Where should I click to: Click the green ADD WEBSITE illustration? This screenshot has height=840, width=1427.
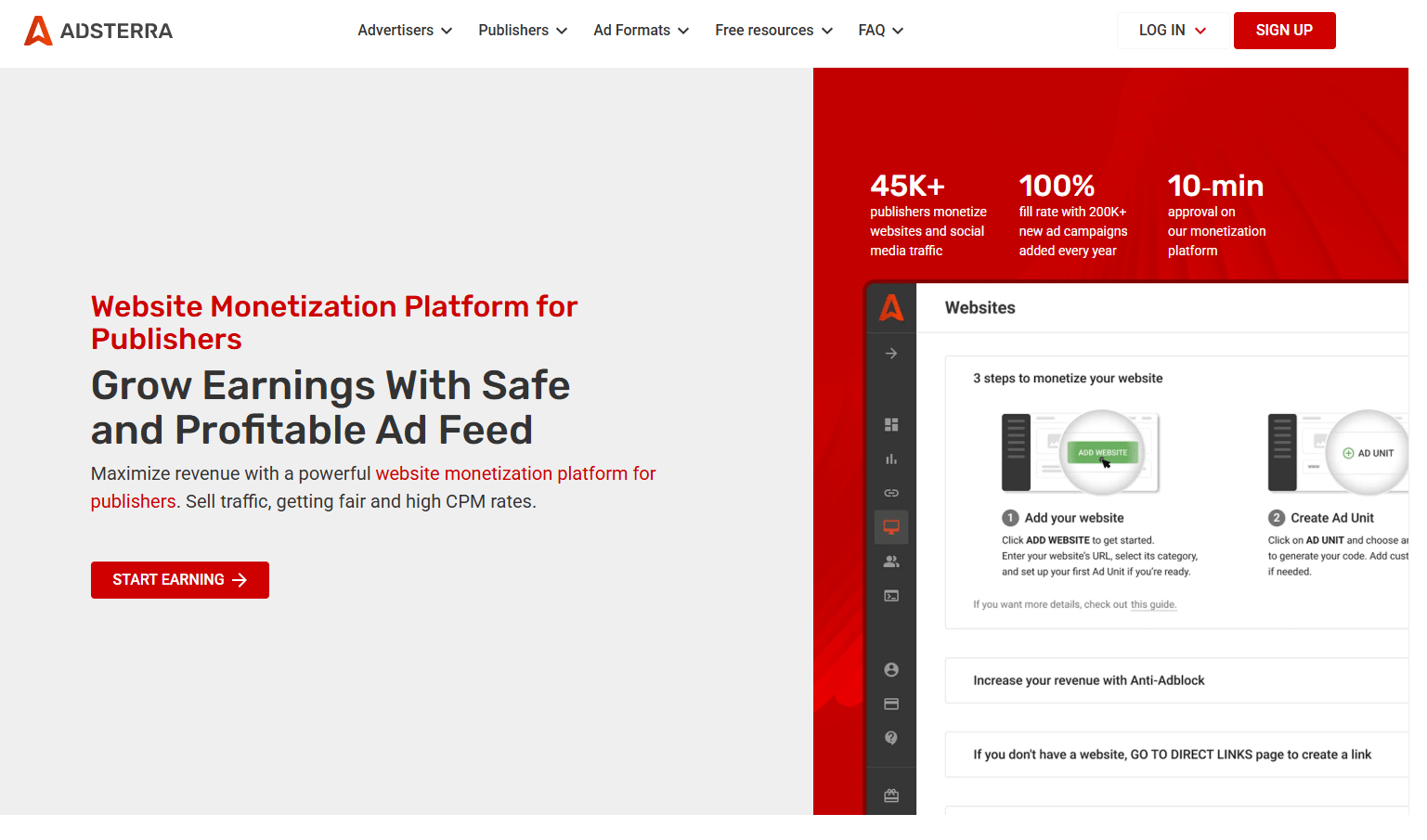1103,453
